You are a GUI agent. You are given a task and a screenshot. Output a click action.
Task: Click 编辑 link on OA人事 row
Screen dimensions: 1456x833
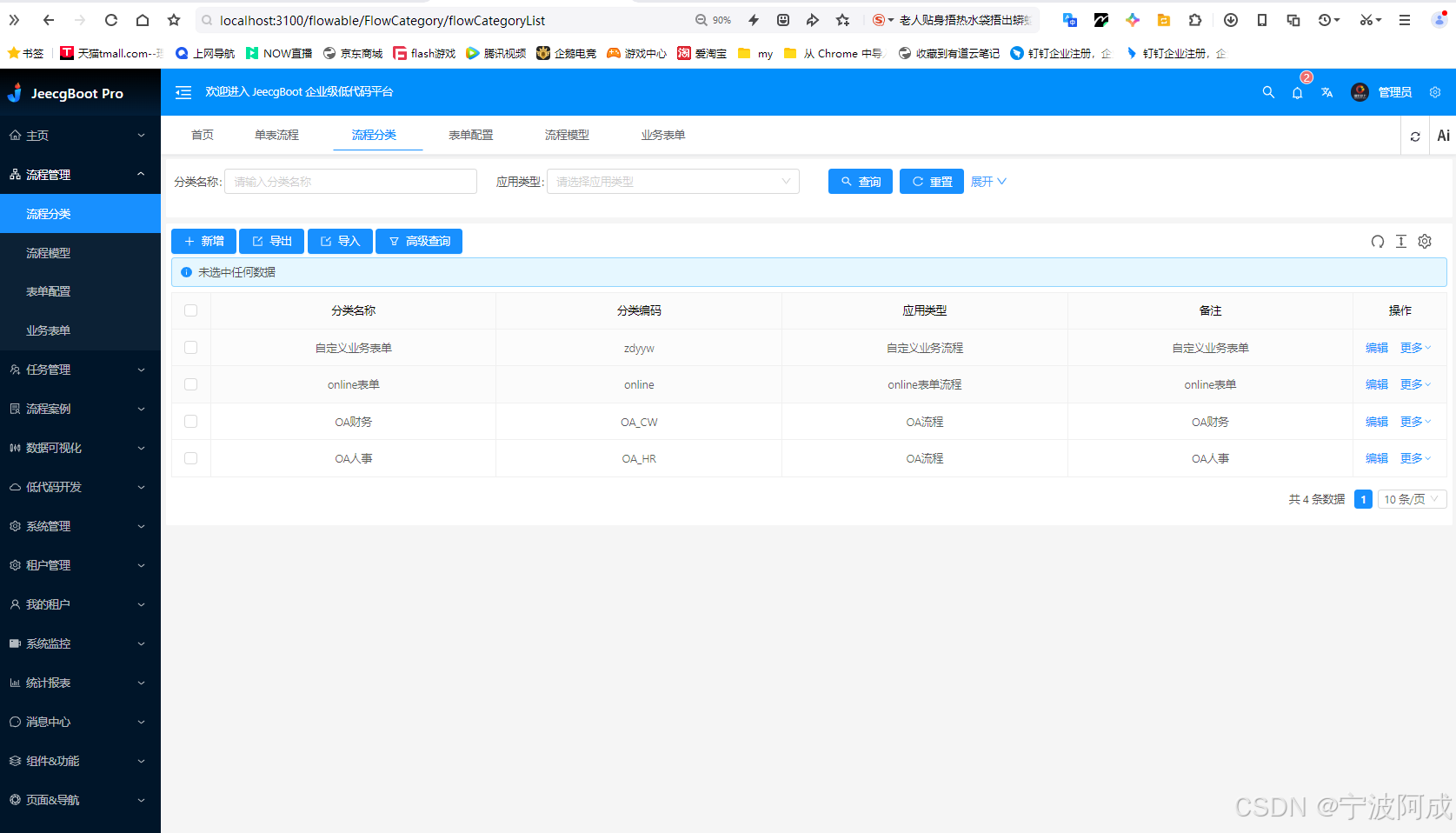point(1376,458)
